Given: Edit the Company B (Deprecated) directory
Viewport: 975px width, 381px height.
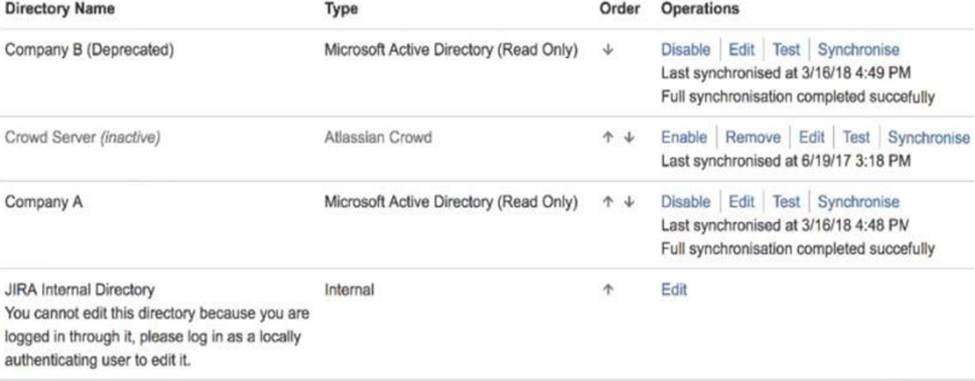Looking at the screenshot, I should (741, 50).
